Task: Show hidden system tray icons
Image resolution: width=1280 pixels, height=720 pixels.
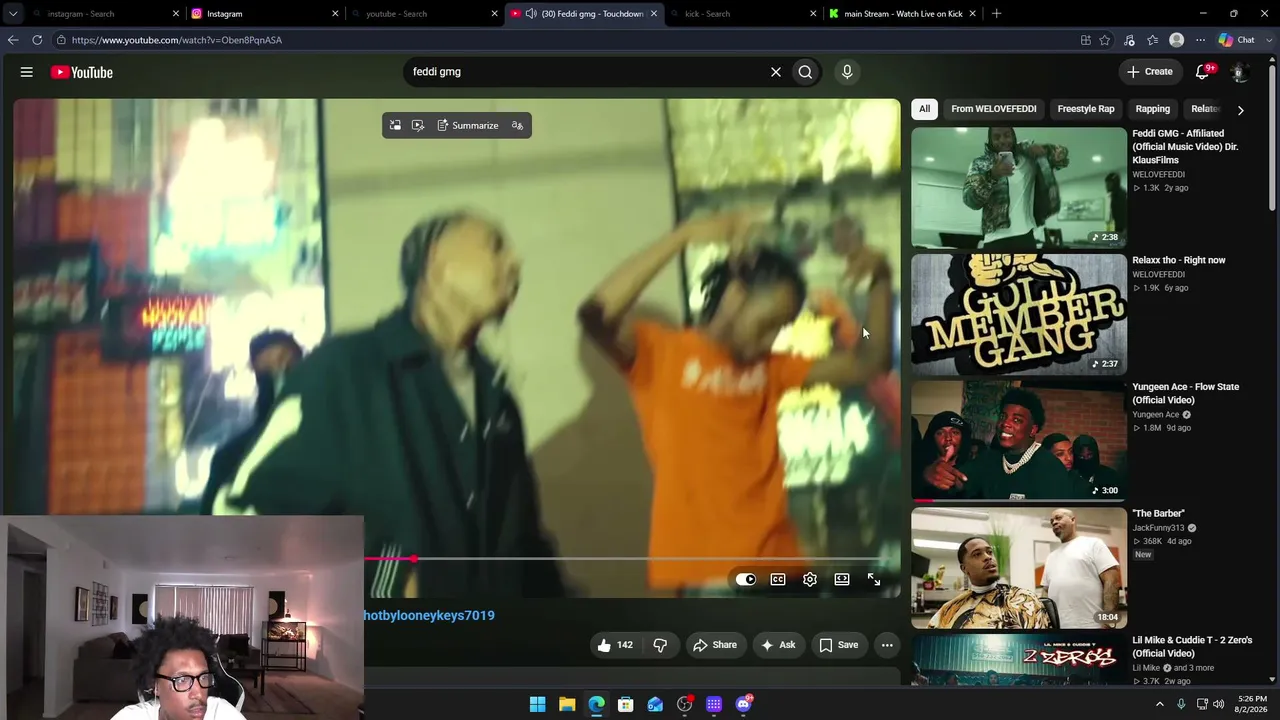Action: pos(1160,704)
